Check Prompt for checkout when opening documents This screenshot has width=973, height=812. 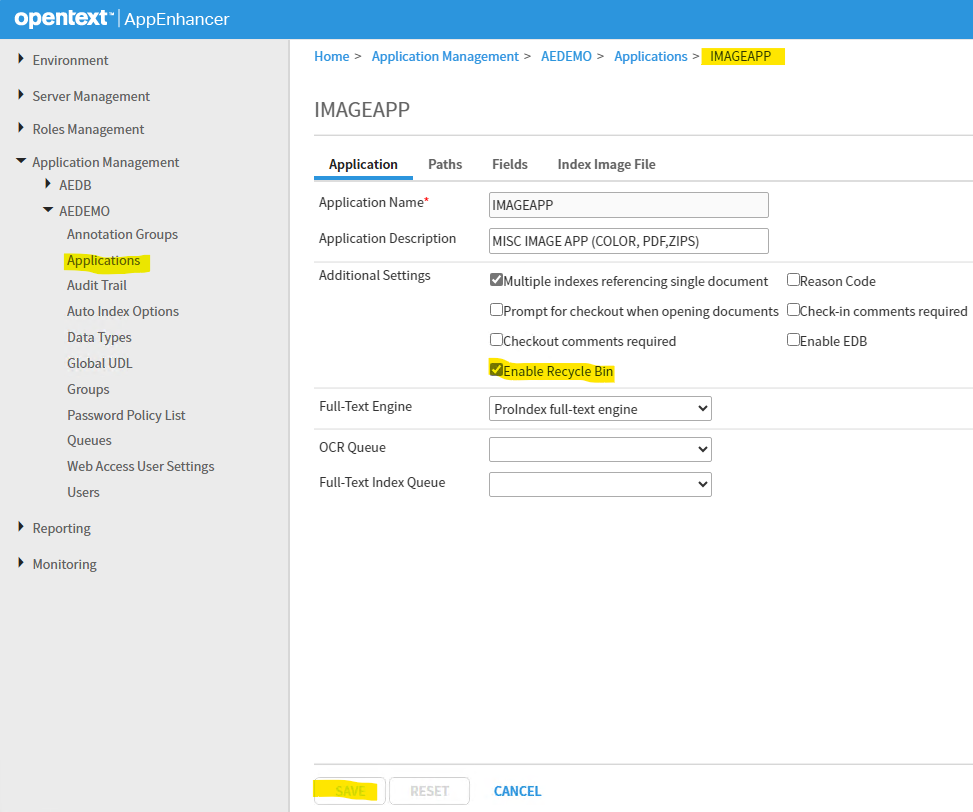(496, 310)
